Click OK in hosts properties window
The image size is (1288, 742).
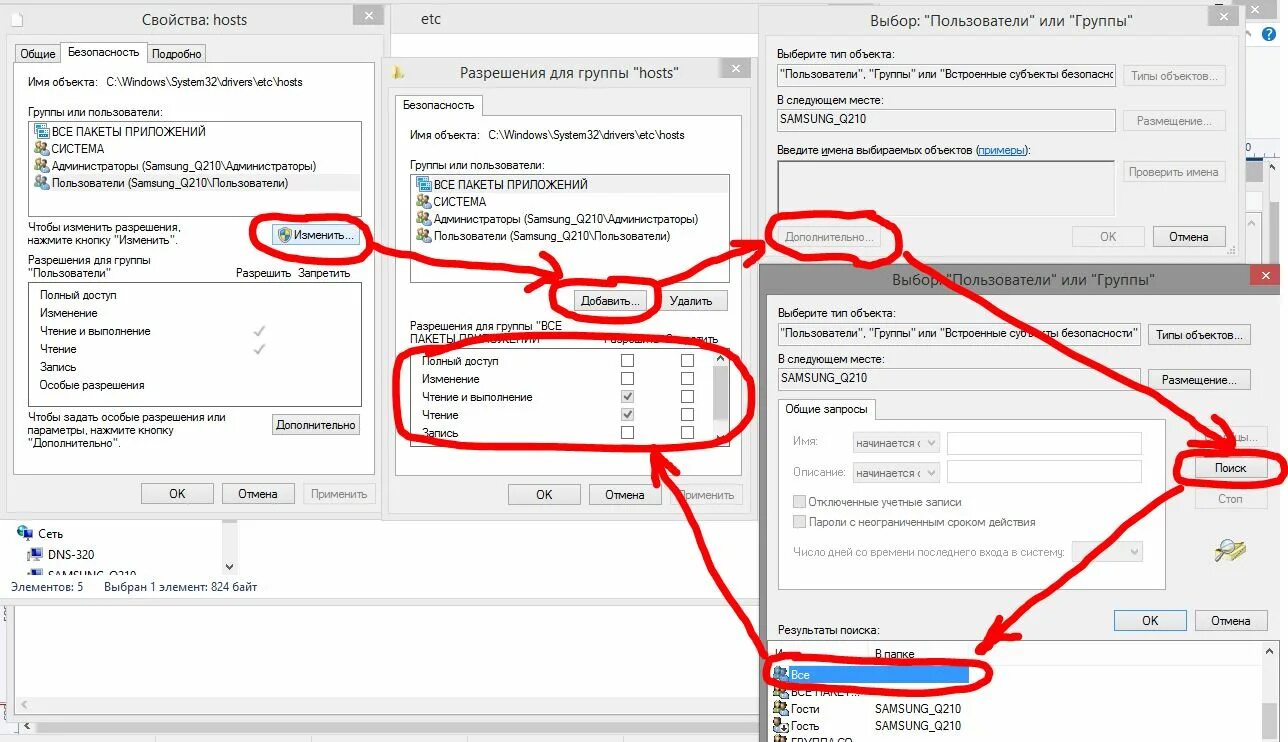click(177, 493)
